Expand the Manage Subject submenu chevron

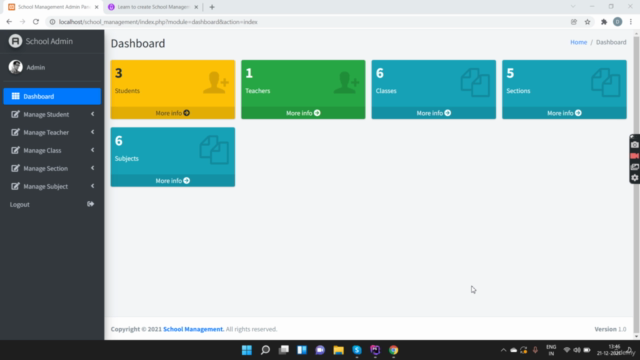(x=93, y=186)
